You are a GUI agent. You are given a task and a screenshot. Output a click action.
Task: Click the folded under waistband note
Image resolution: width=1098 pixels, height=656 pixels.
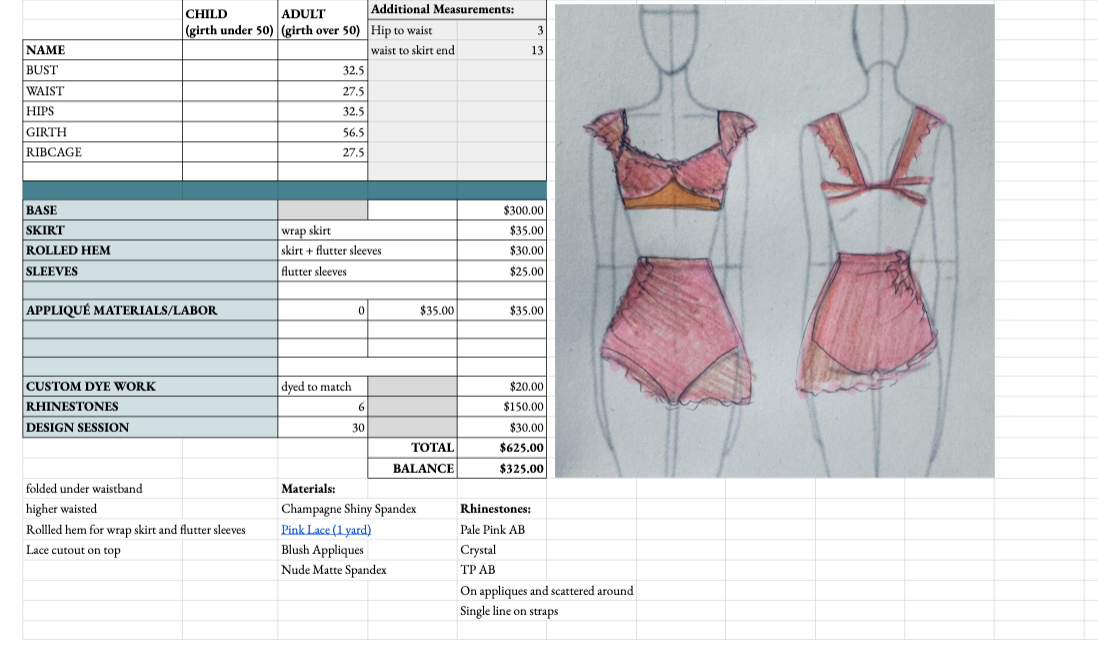pyautogui.click(x=84, y=489)
